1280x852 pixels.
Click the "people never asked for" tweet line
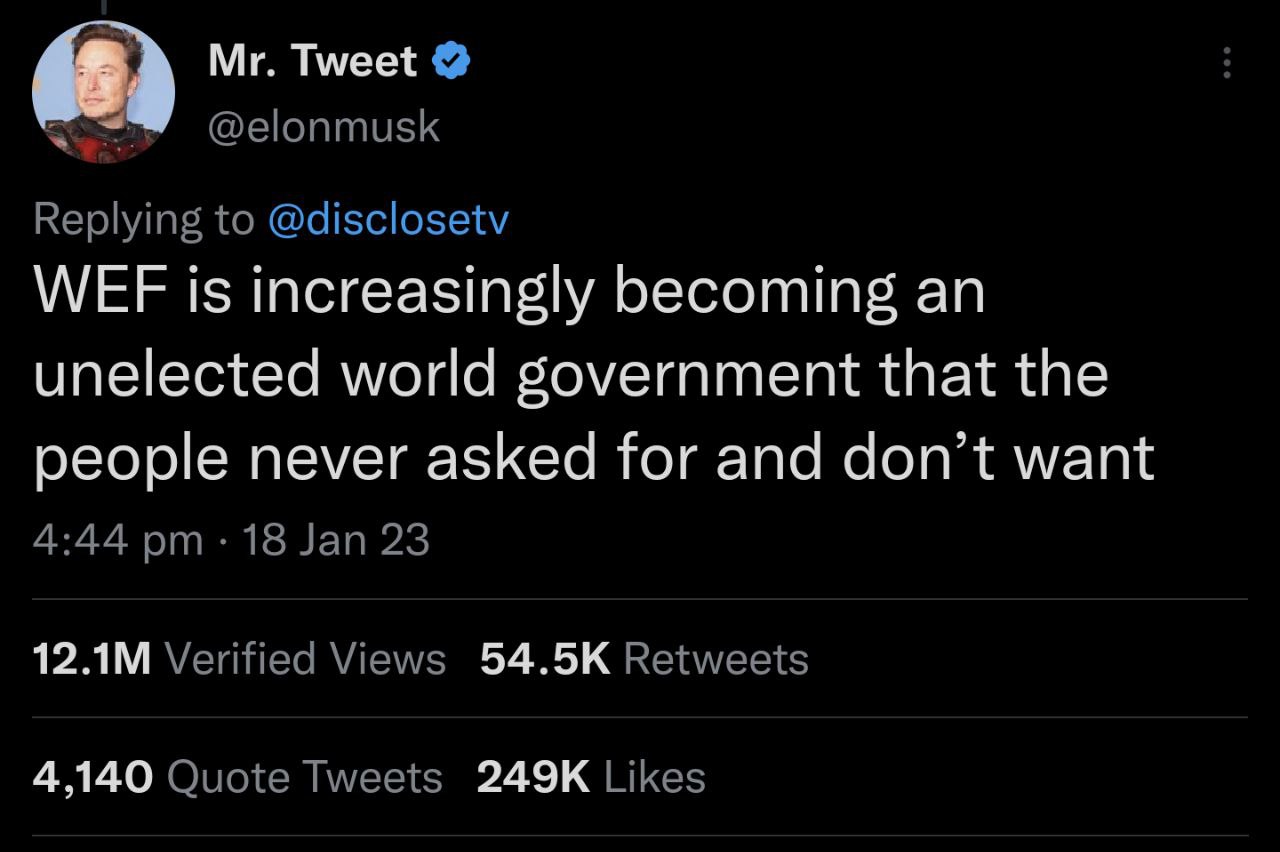594,456
